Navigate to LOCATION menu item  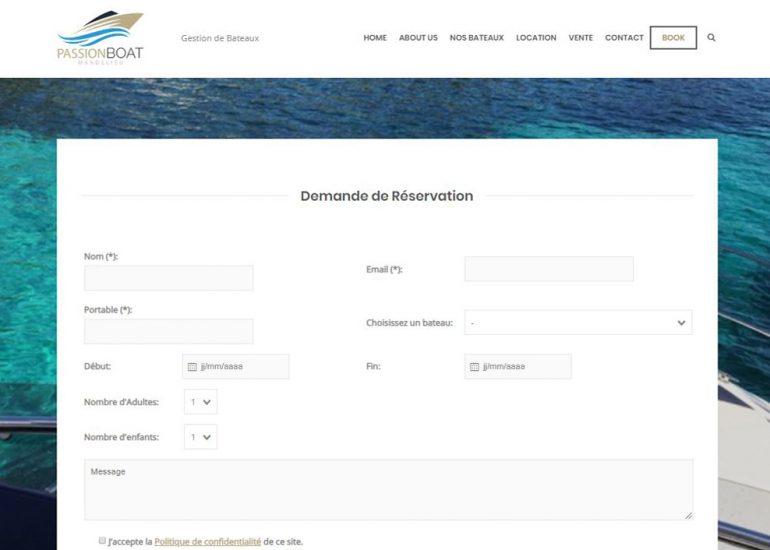click(x=536, y=38)
